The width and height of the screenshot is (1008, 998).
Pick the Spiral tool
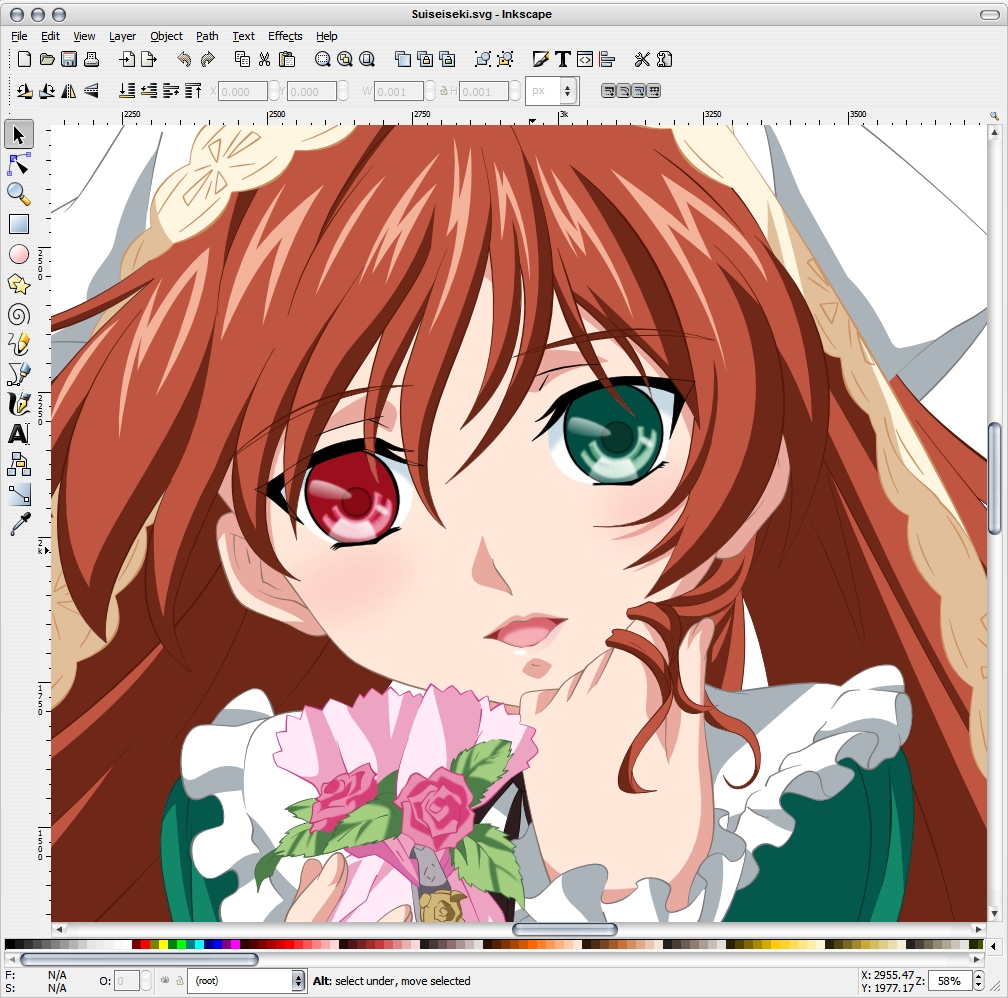coord(19,314)
